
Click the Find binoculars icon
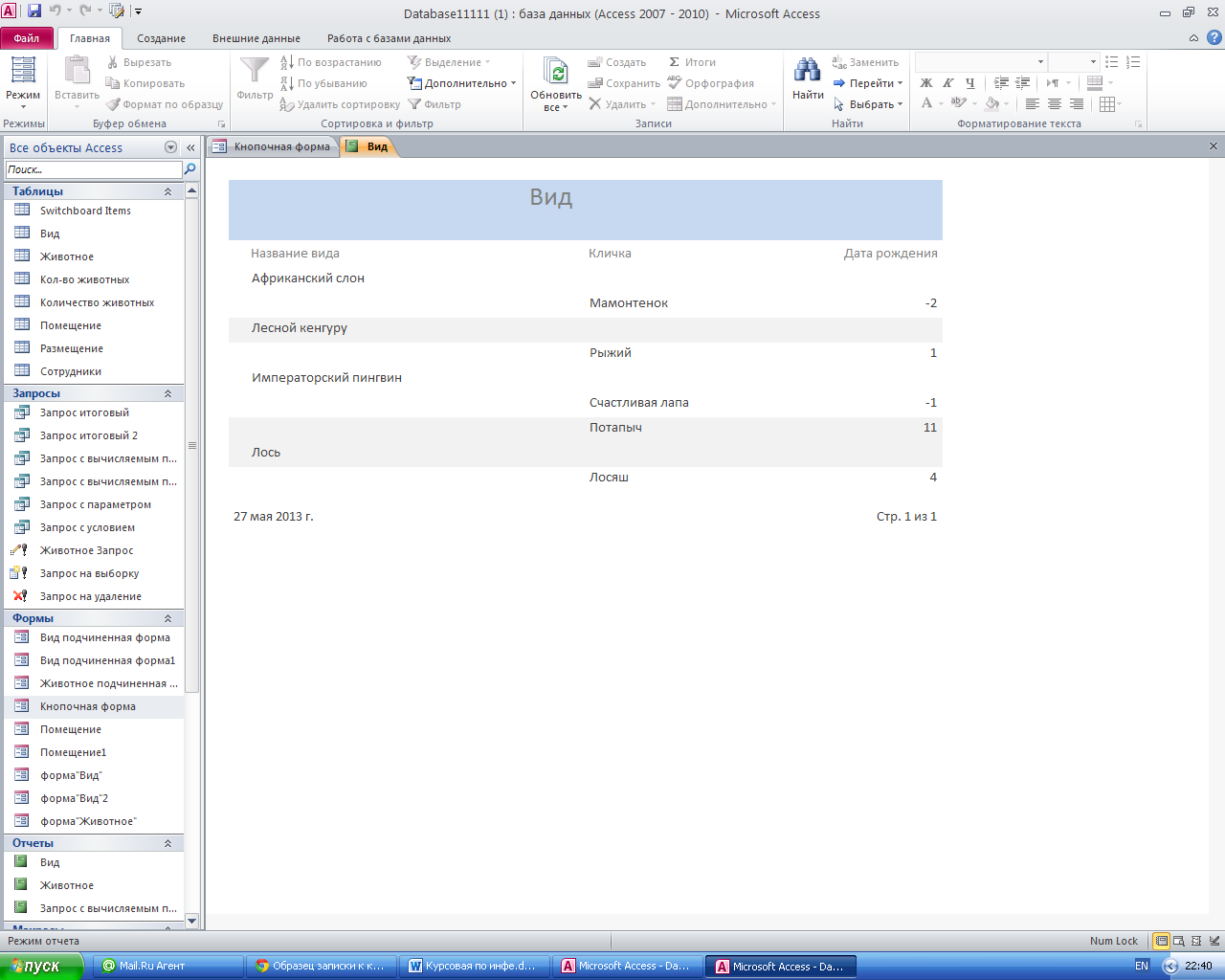[x=807, y=71]
